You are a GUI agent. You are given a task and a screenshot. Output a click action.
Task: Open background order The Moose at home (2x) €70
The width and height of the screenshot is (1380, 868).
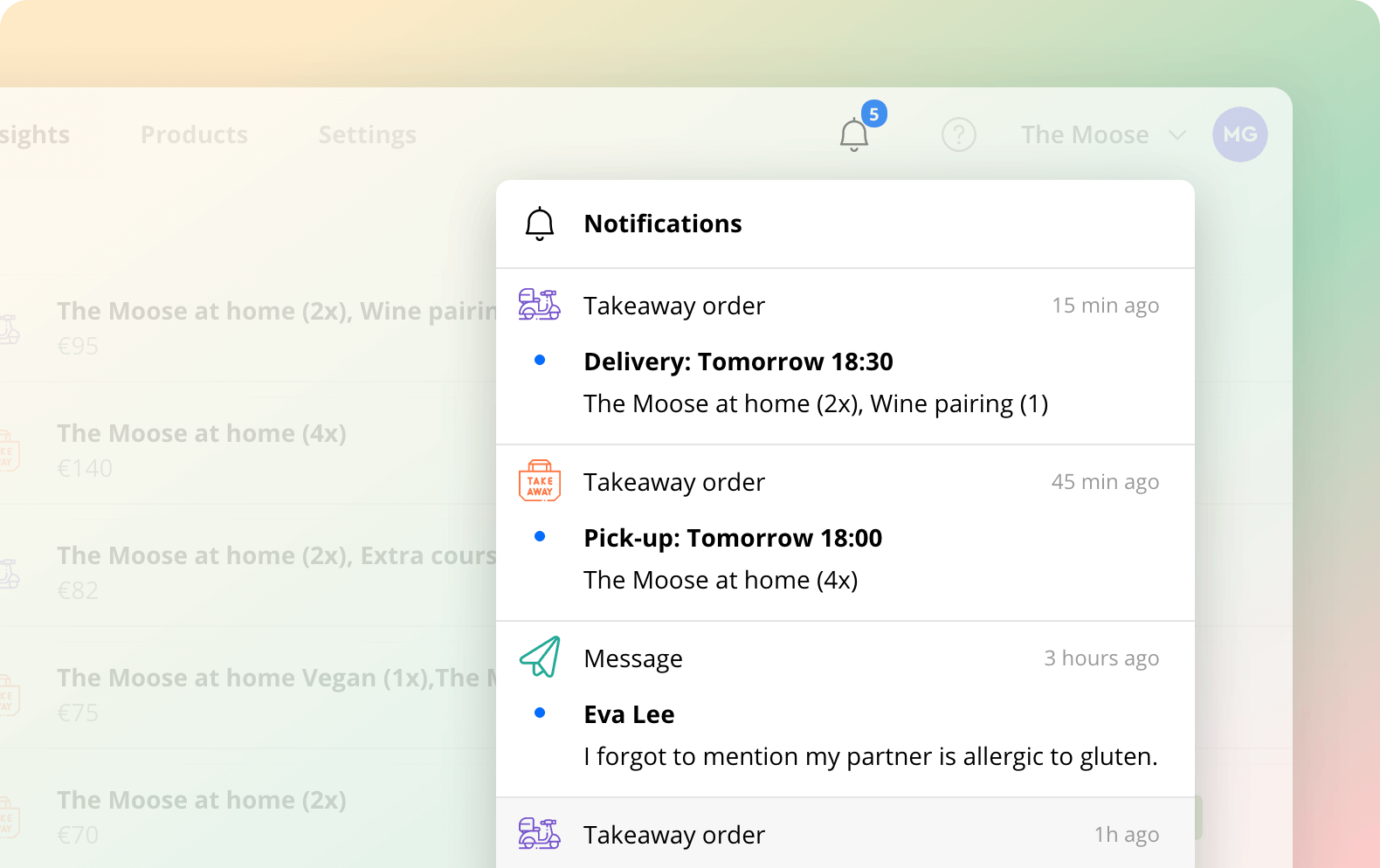pyautogui.click(x=248, y=810)
